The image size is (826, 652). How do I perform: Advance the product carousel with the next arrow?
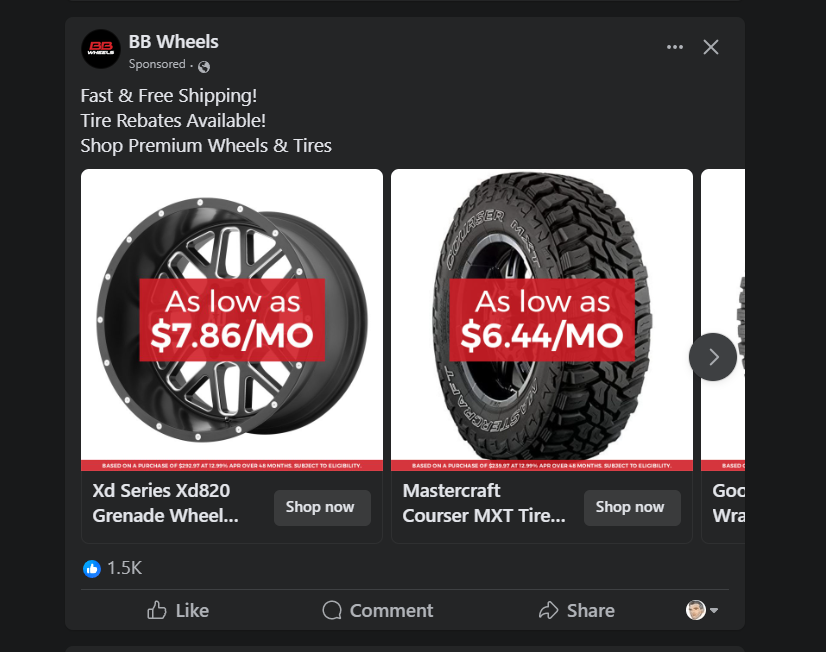click(x=713, y=357)
